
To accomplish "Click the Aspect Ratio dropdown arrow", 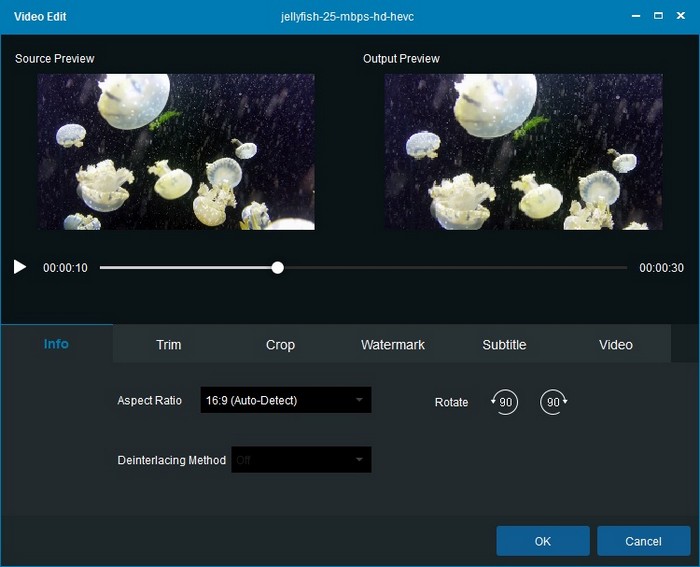I will [359, 401].
